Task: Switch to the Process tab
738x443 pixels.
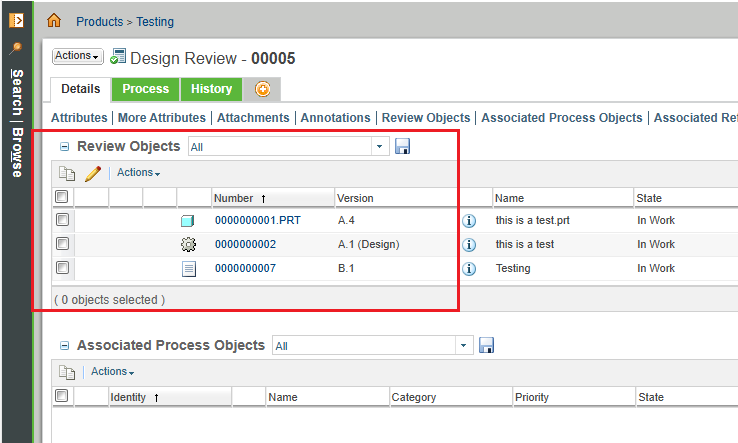Action: click(x=146, y=89)
